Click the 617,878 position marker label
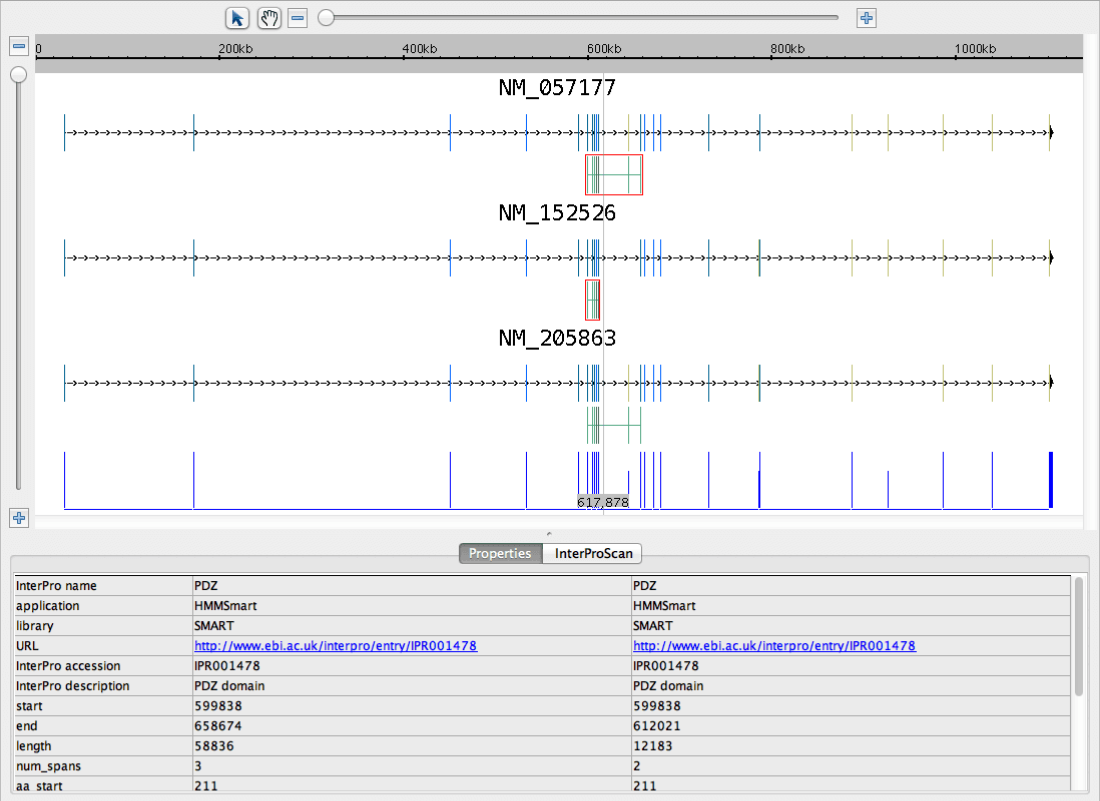This screenshot has height=801, width=1100. tap(603, 503)
